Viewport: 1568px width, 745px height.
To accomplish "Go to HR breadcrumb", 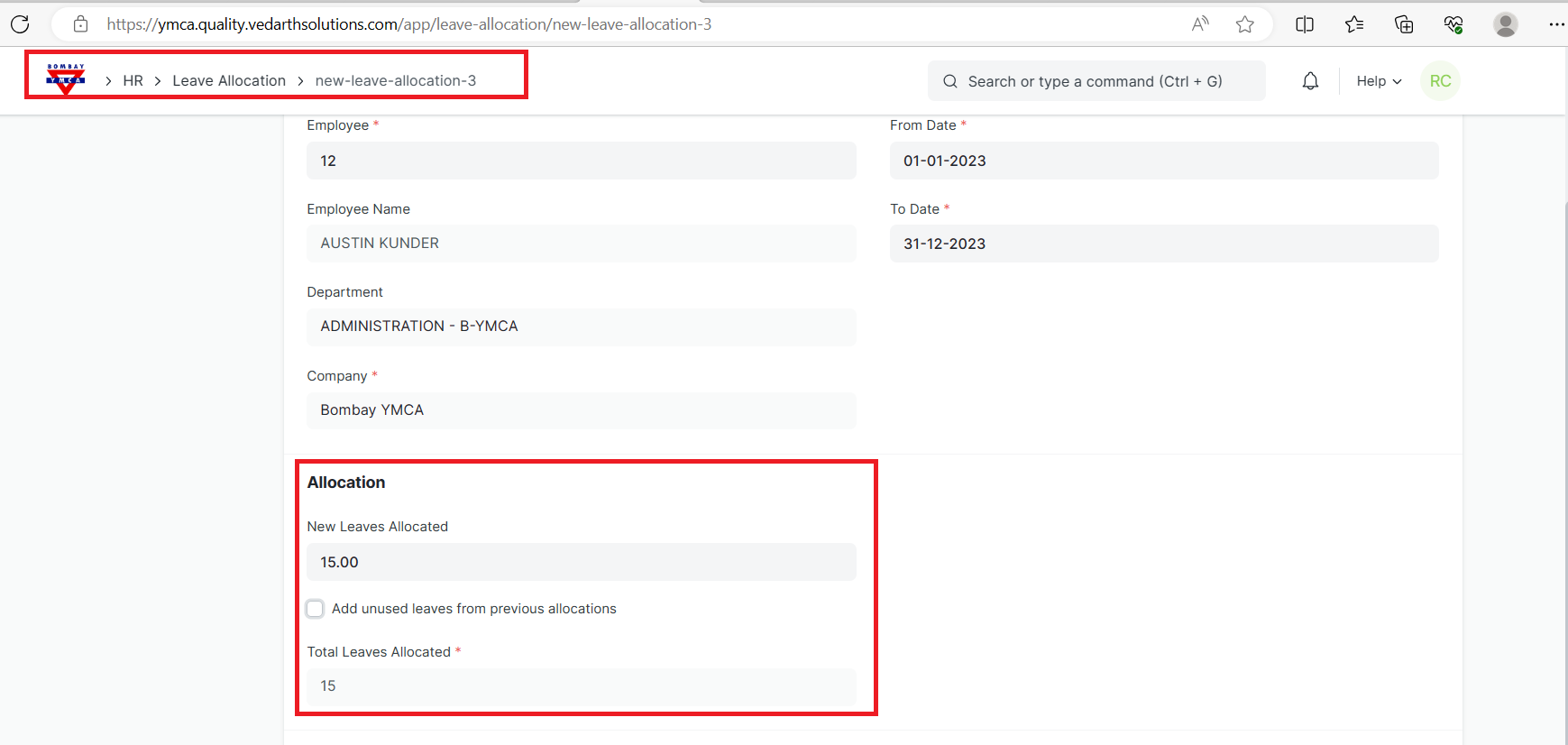I will (133, 80).
